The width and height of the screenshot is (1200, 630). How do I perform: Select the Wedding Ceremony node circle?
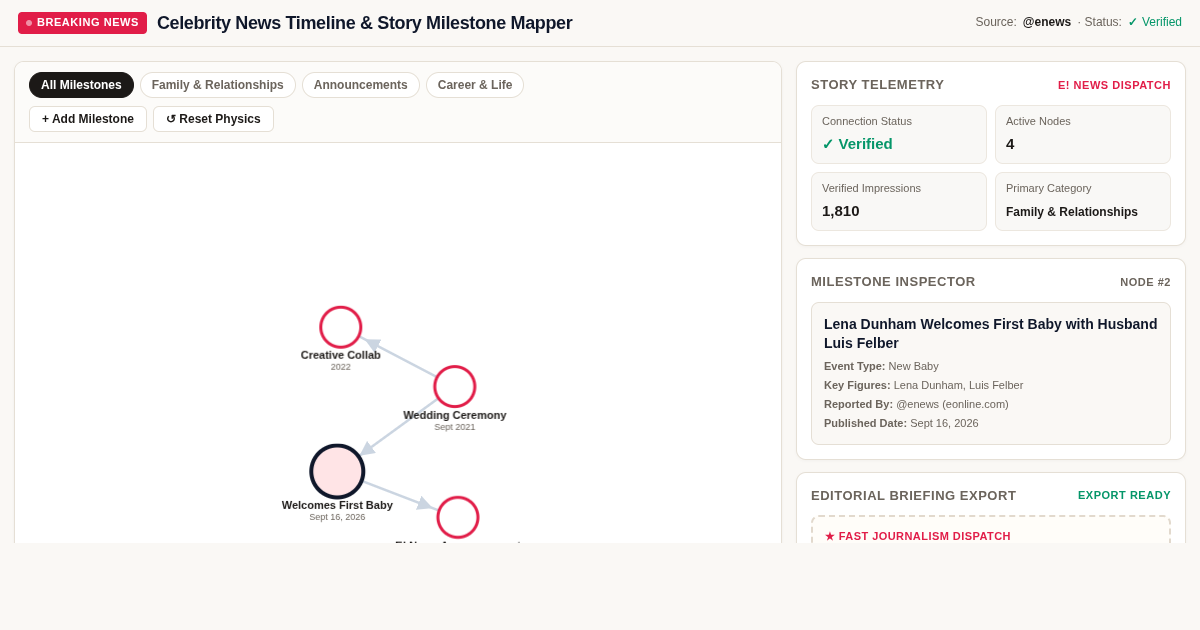click(x=455, y=386)
